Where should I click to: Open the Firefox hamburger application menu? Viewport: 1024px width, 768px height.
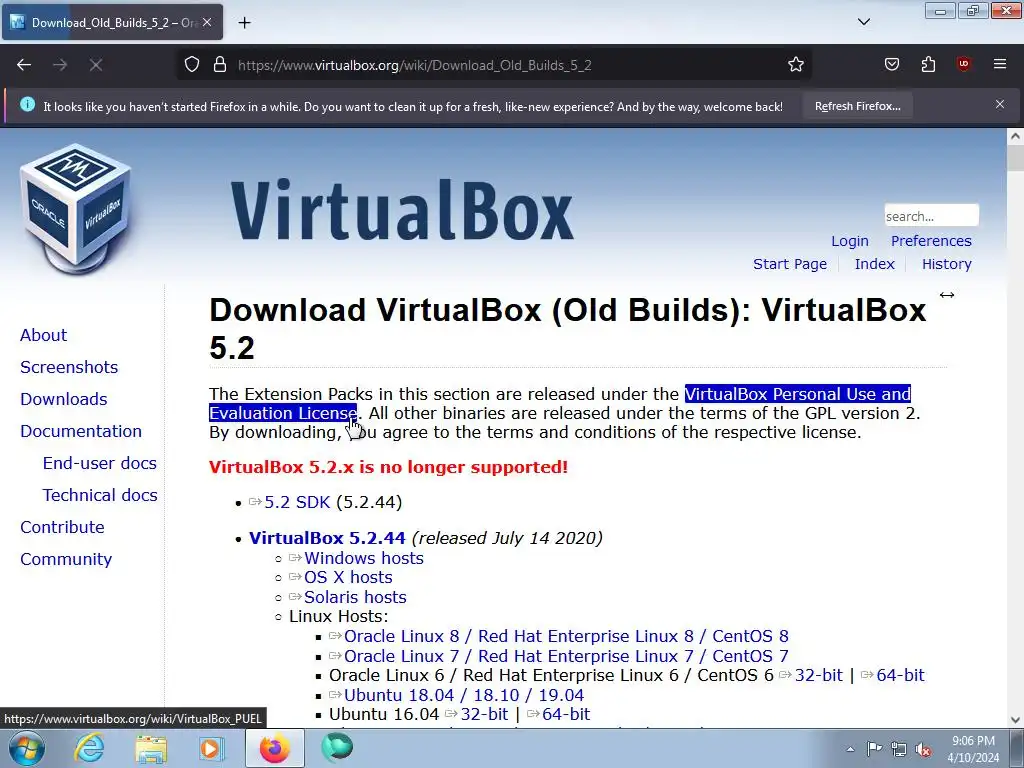click(1000, 65)
